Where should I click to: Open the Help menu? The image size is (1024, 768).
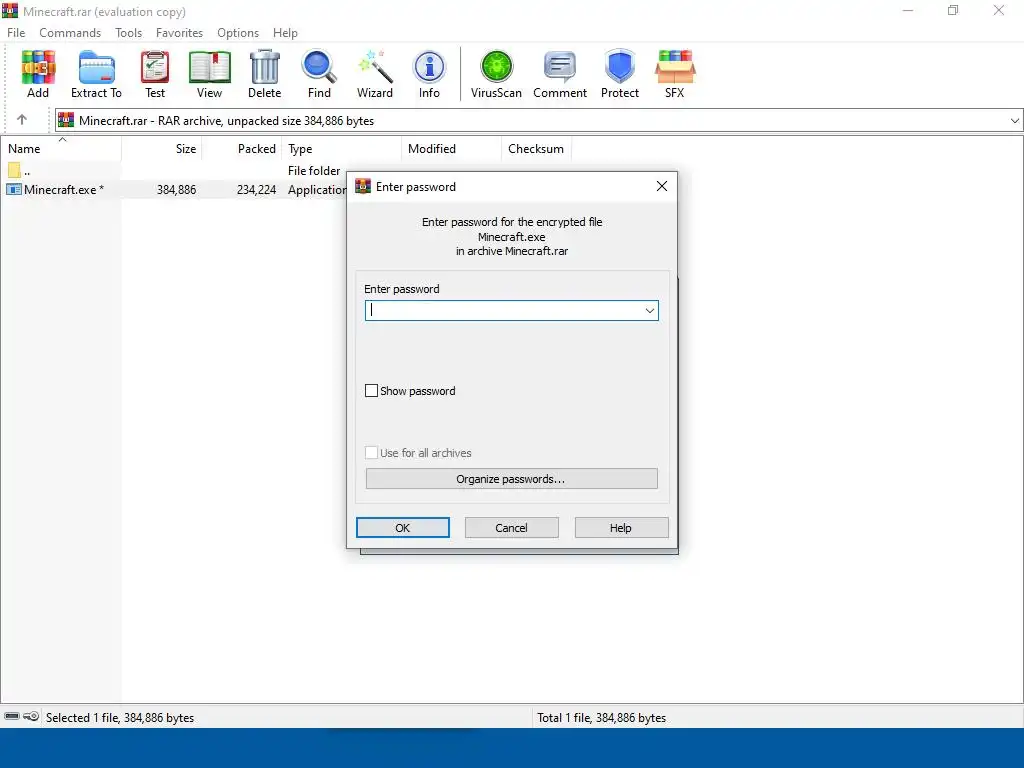tap(285, 33)
